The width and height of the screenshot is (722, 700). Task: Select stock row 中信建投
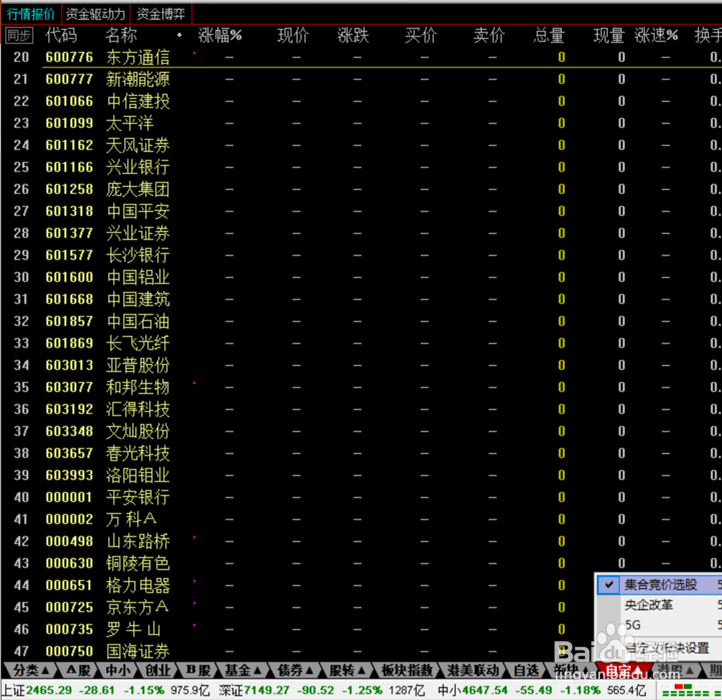tap(361, 101)
